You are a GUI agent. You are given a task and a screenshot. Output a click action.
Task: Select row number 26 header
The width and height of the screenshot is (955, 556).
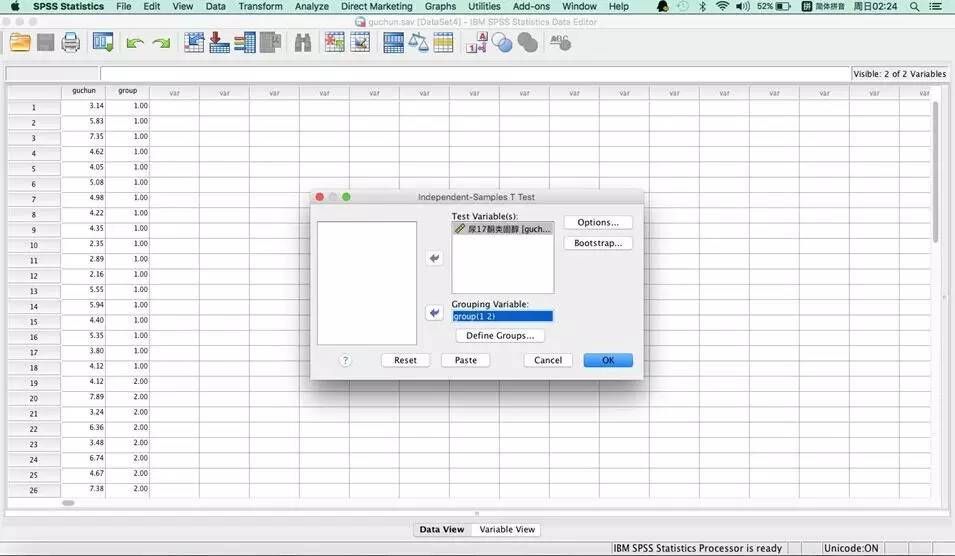(x=33, y=490)
